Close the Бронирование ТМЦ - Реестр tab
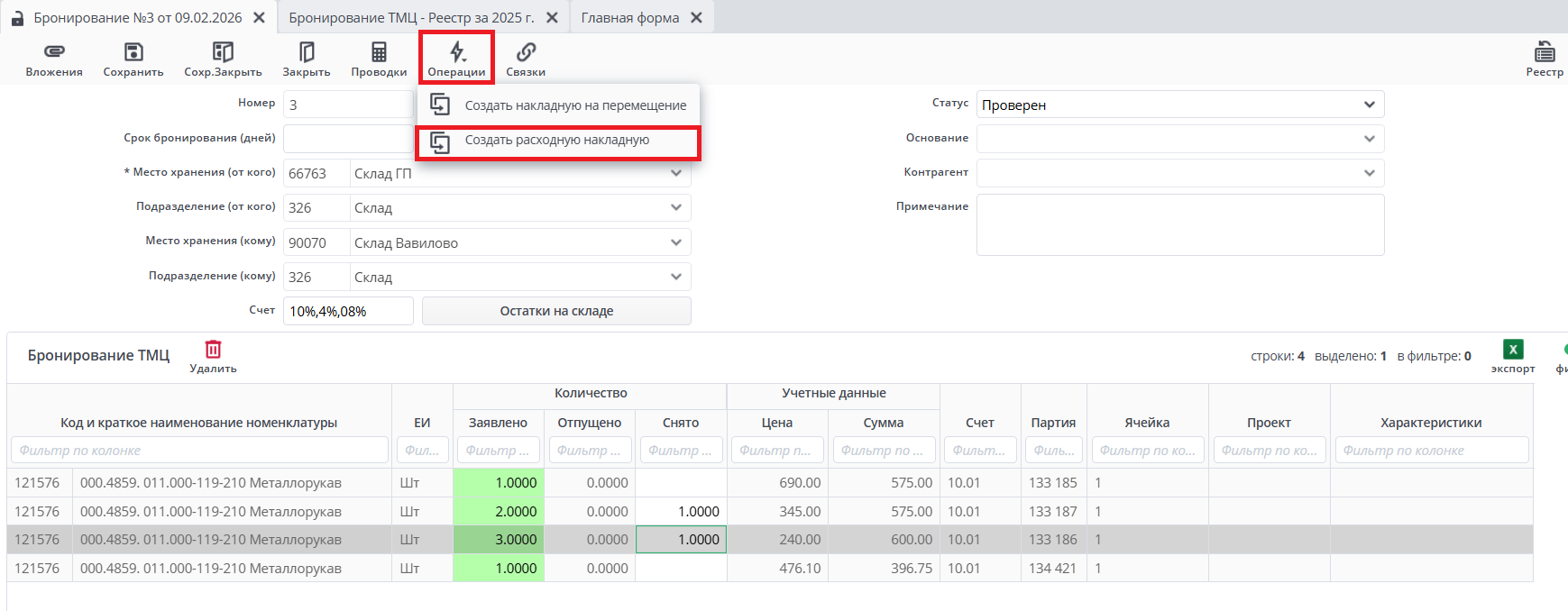 click(553, 18)
